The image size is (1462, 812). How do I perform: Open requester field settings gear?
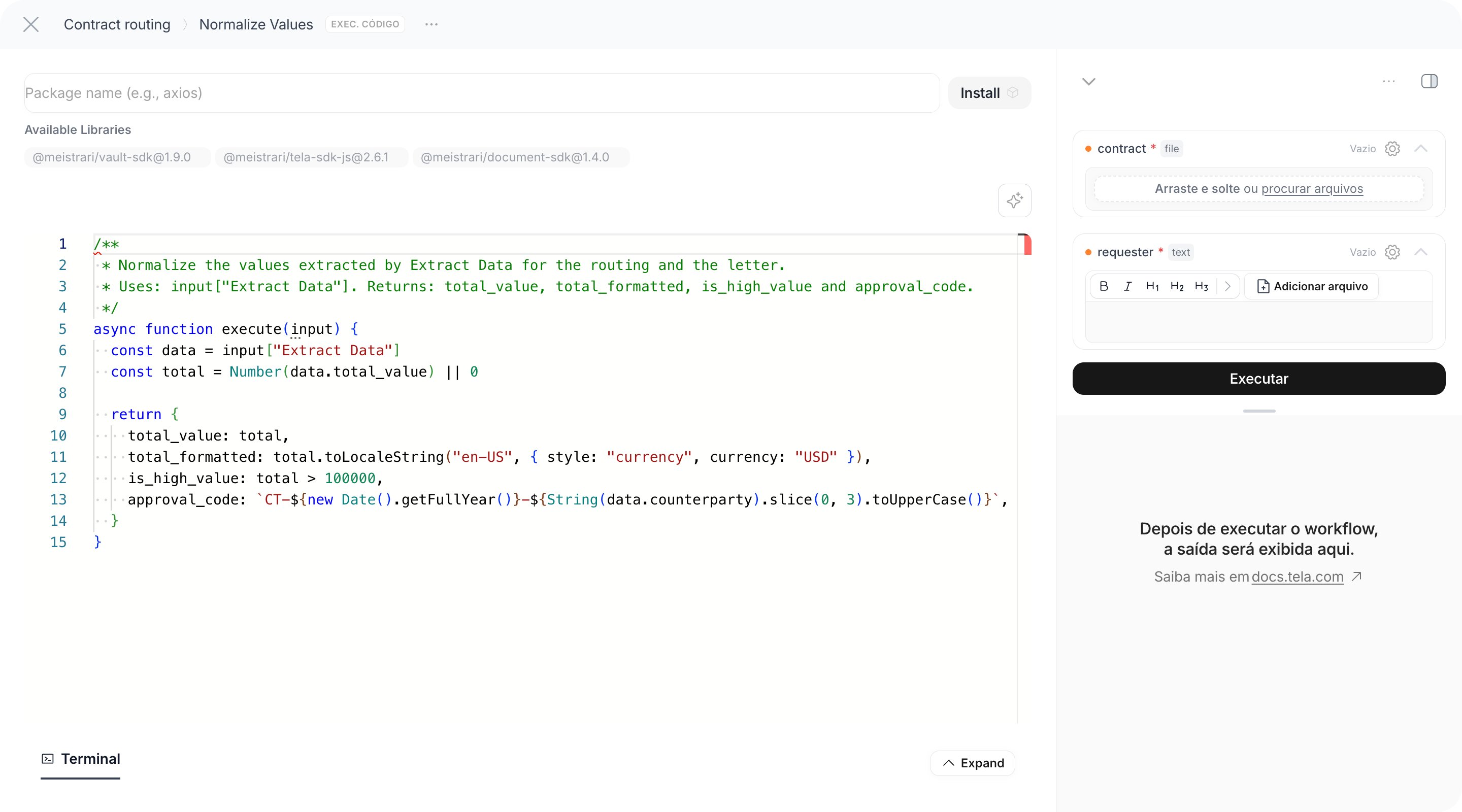[1392, 252]
